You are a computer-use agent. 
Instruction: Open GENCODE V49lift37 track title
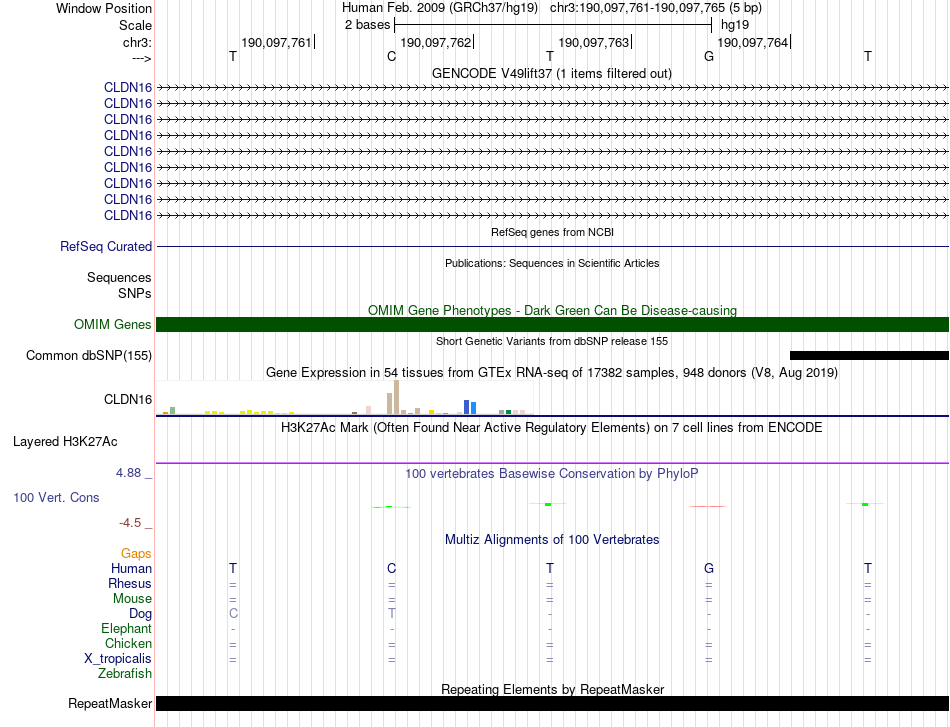[551, 73]
